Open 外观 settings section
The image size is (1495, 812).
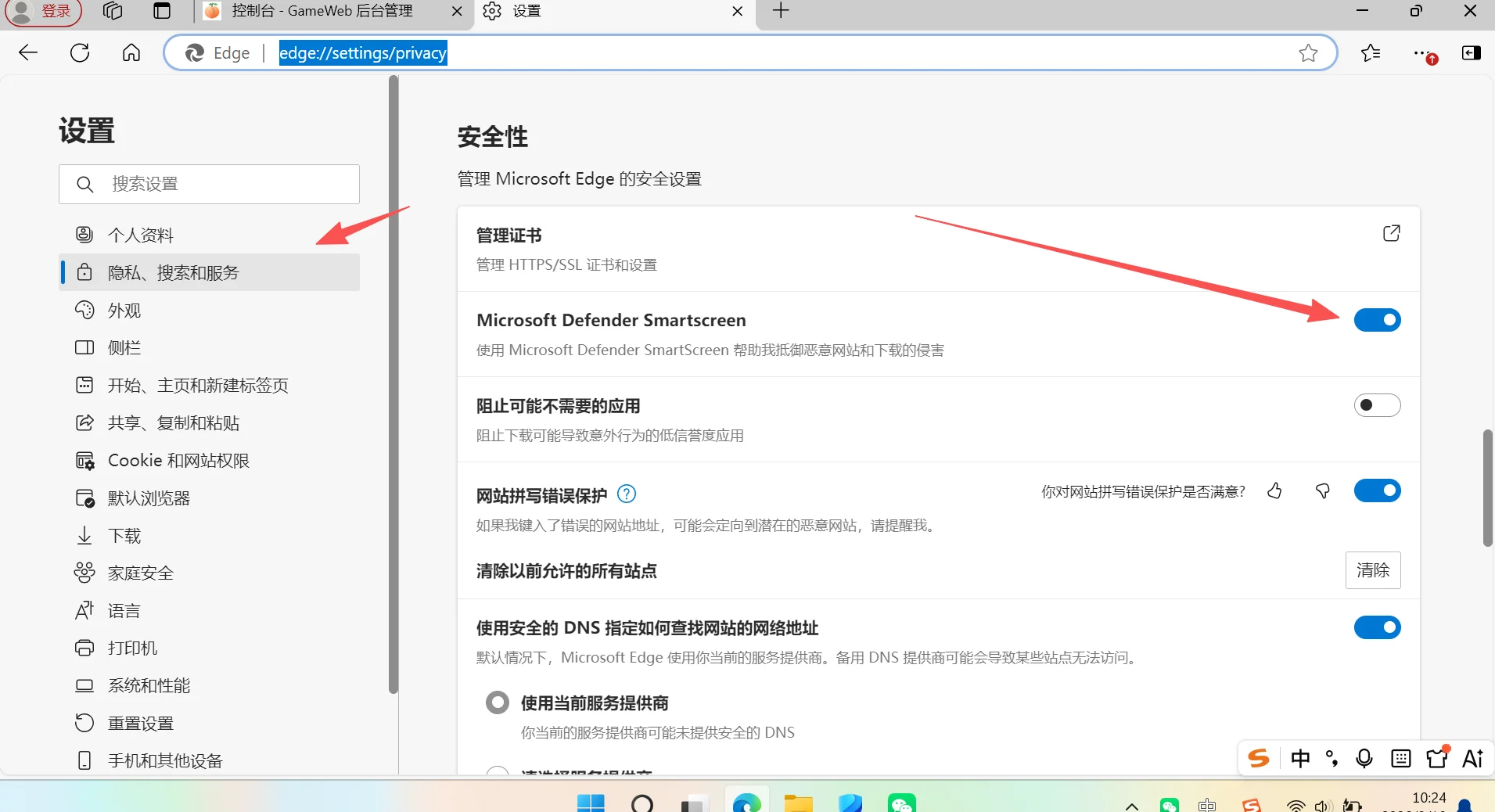click(209, 310)
